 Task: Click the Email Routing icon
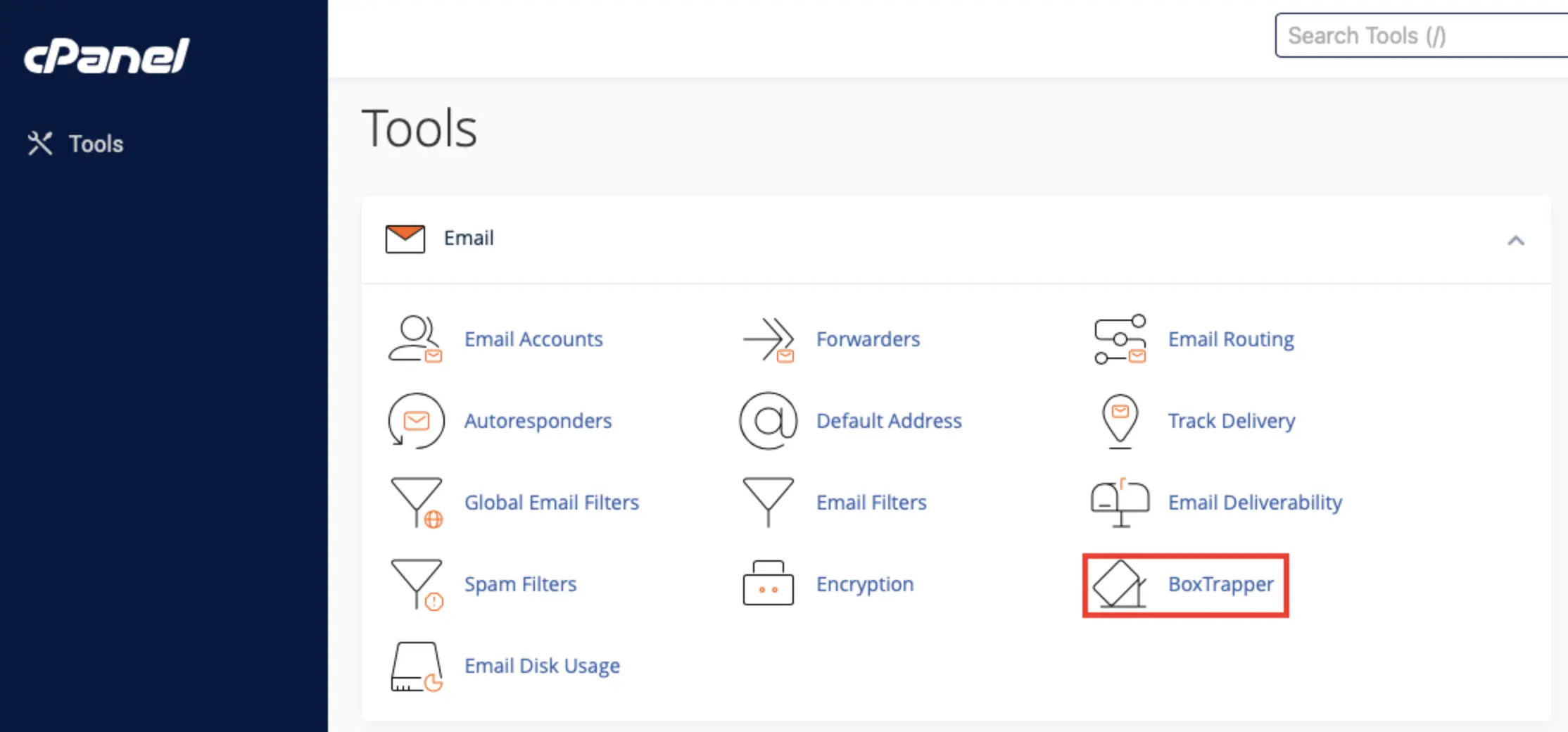(1120, 339)
